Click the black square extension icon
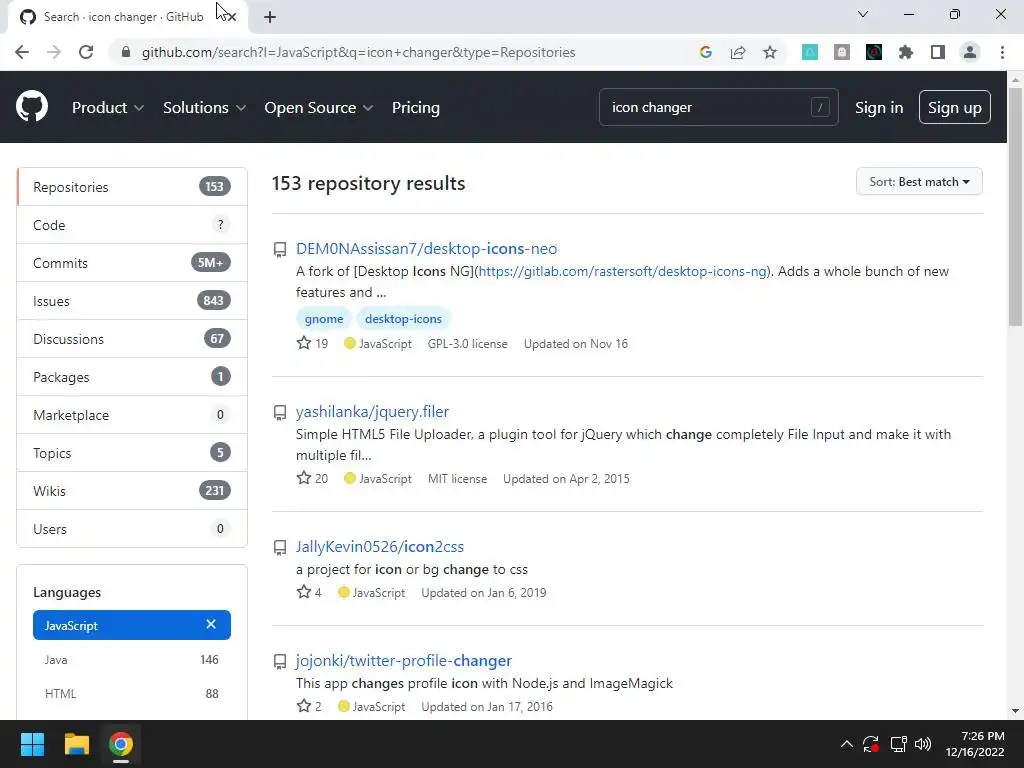 874,52
